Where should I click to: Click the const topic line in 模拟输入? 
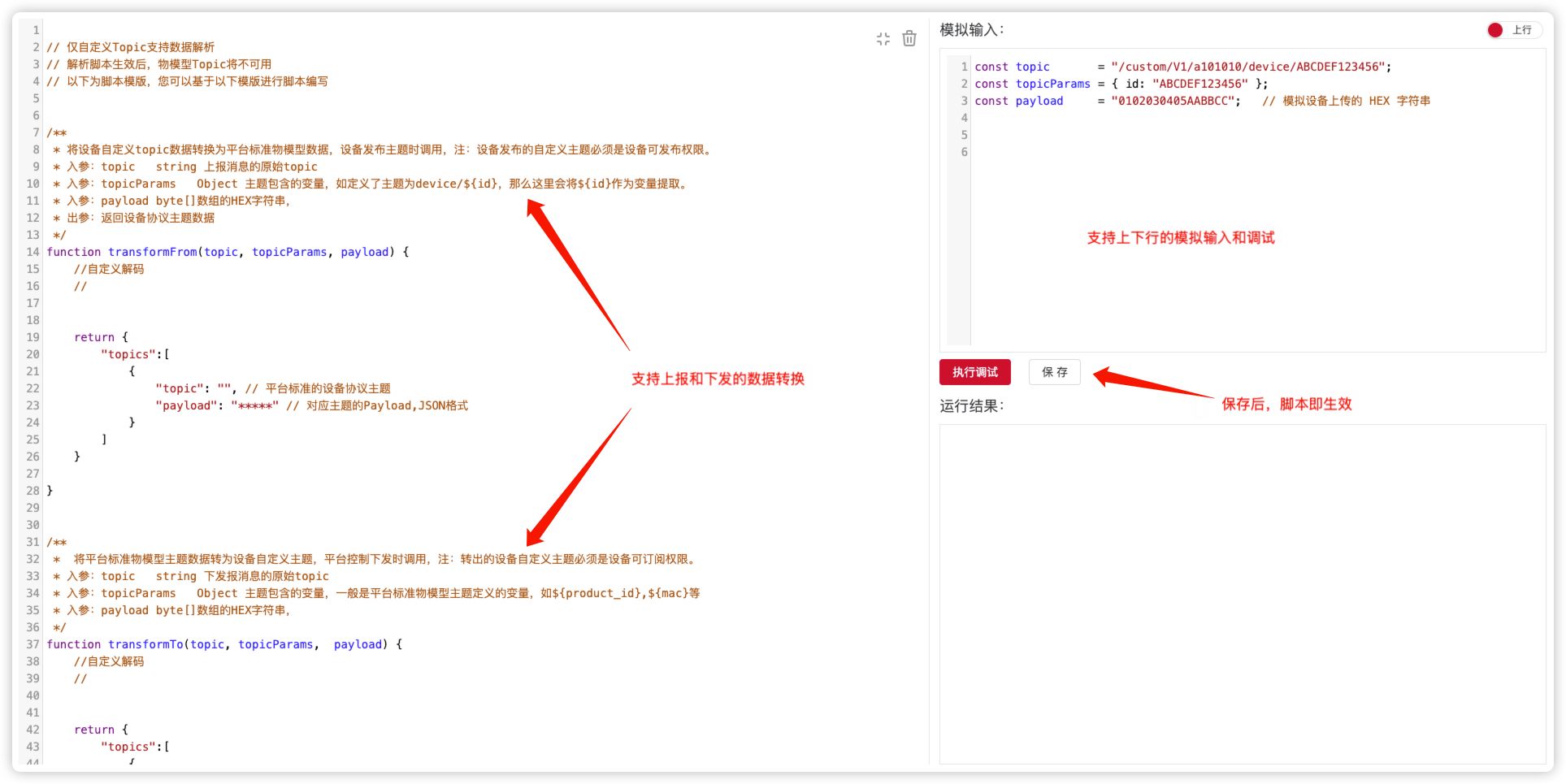[x=1182, y=67]
